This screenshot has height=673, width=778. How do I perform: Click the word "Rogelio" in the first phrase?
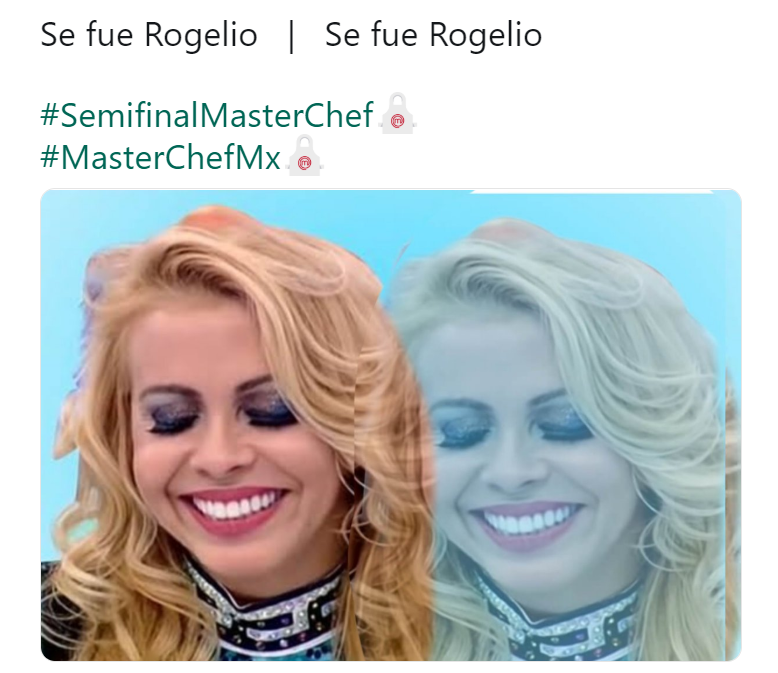tap(201, 35)
